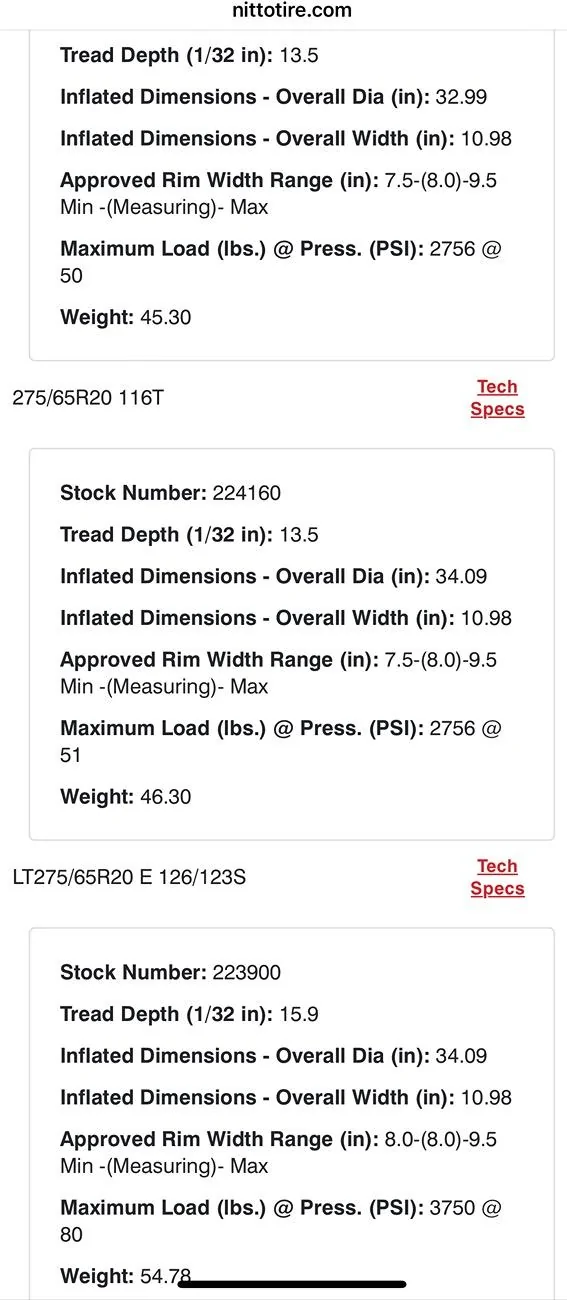Tap the nittotire.com address at top
This screenshot has width=567, height=1300.
[283, 11]
